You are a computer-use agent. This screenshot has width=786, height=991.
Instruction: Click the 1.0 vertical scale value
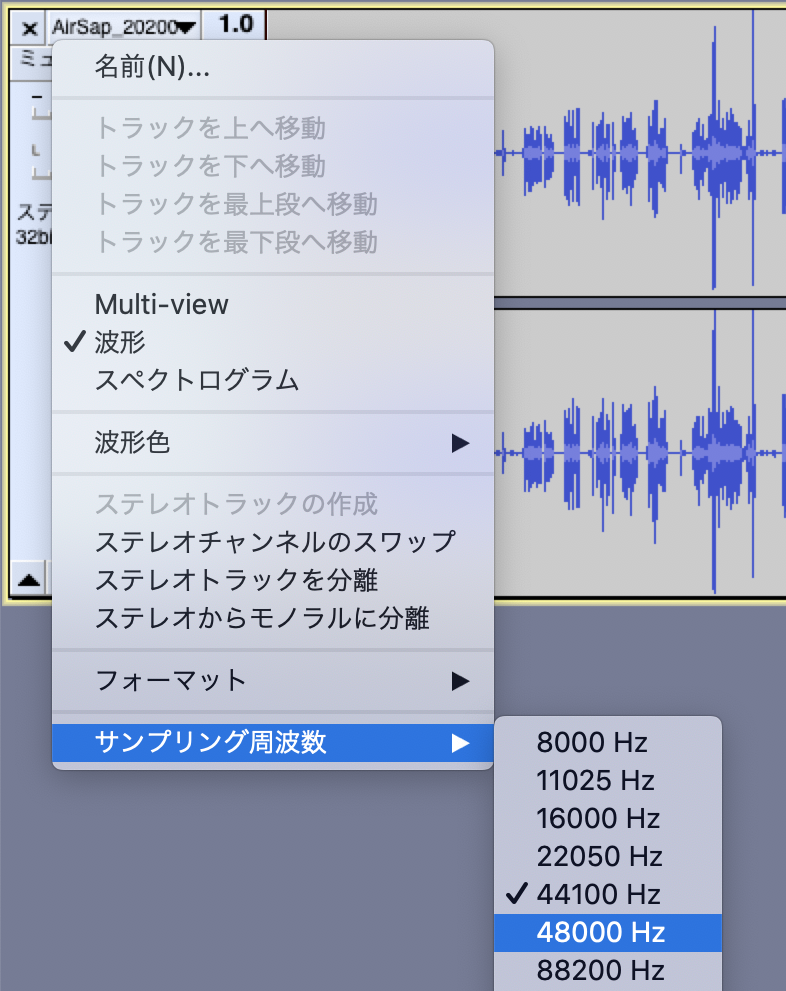click(x=235, y=25)
